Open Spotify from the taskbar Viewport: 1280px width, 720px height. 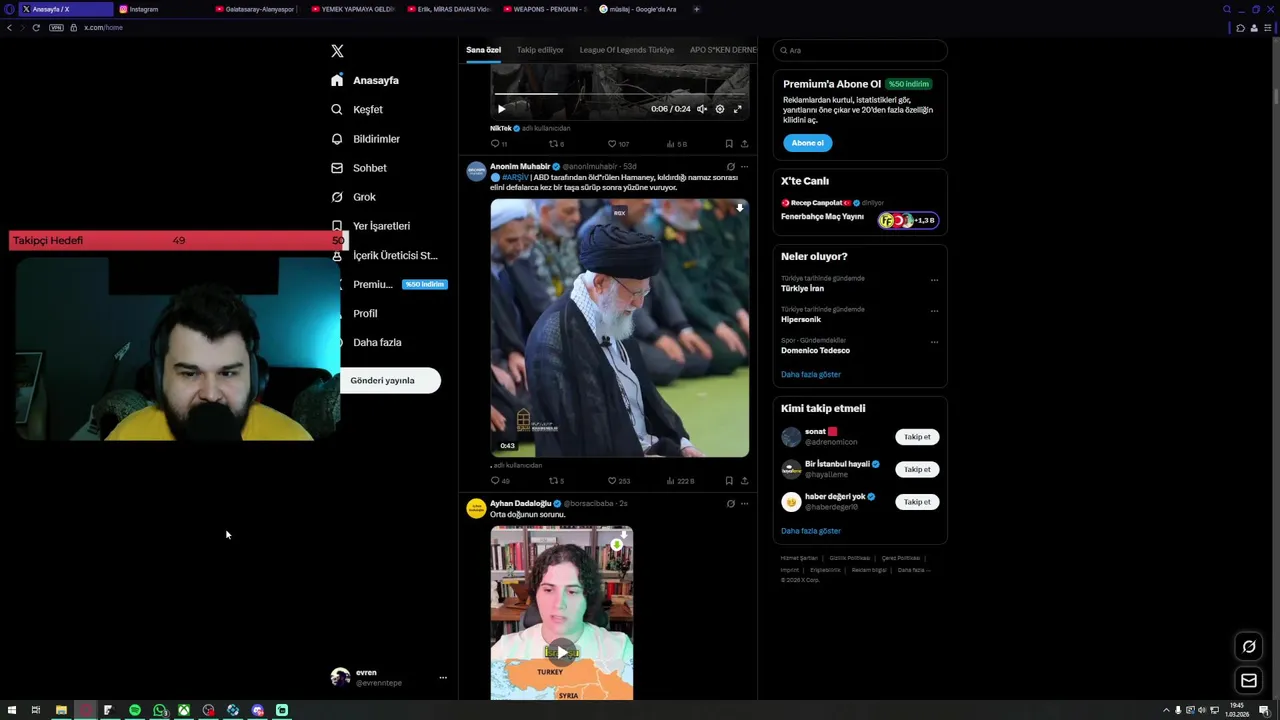point(135,710)
